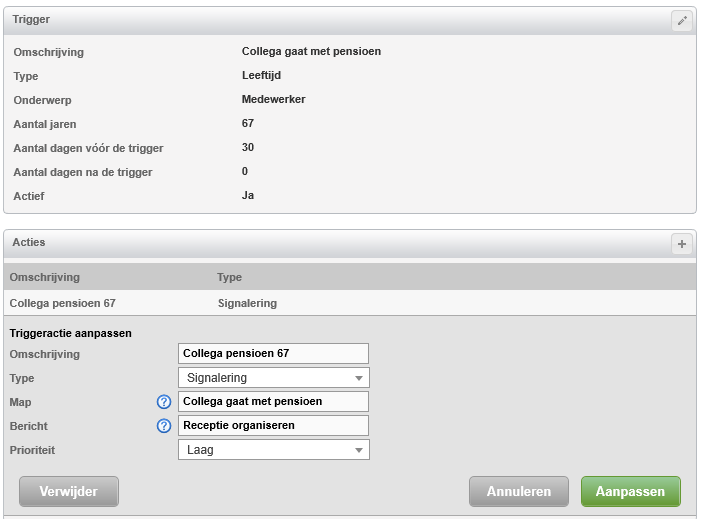Click the Verwijder button
Viewport: 701px width, 519px height.
(69, 491)
